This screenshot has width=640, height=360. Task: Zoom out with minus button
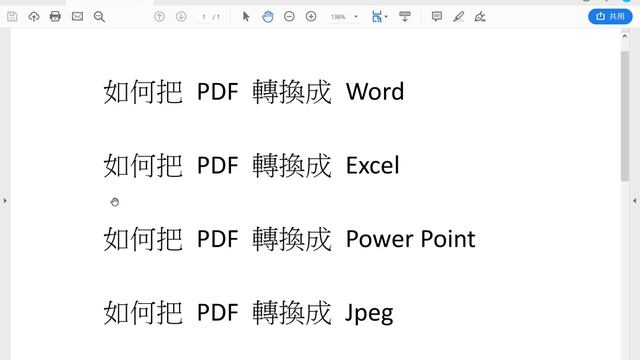(289, 17)
